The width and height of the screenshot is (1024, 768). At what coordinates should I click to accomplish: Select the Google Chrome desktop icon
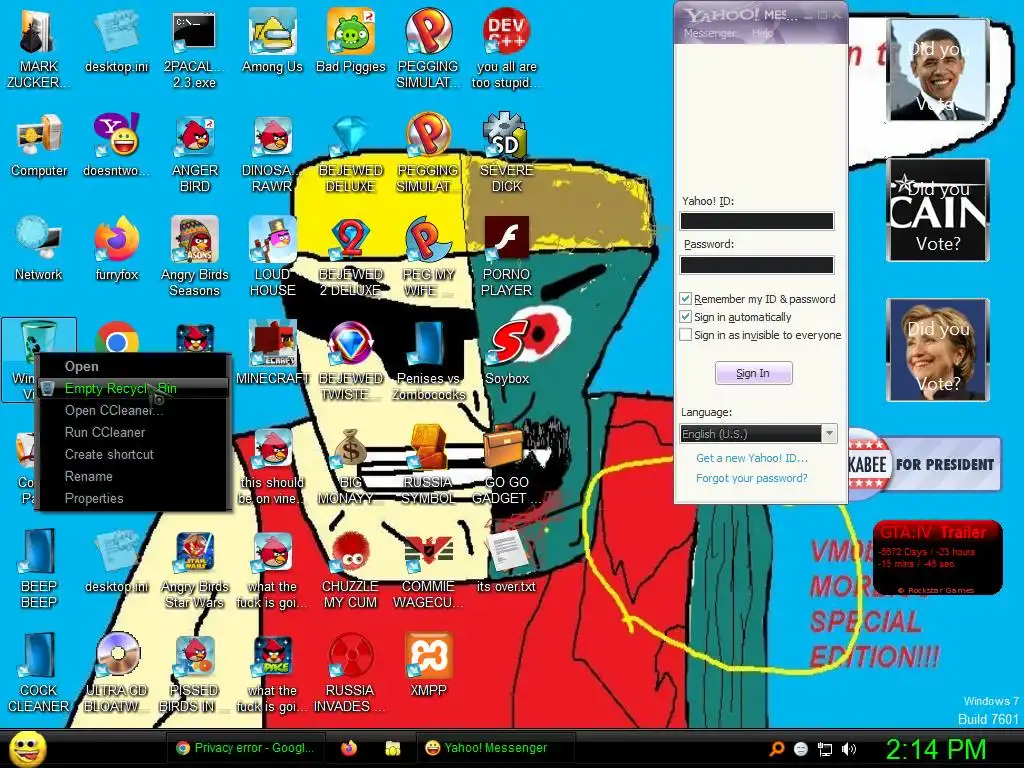tap(116, 338)
